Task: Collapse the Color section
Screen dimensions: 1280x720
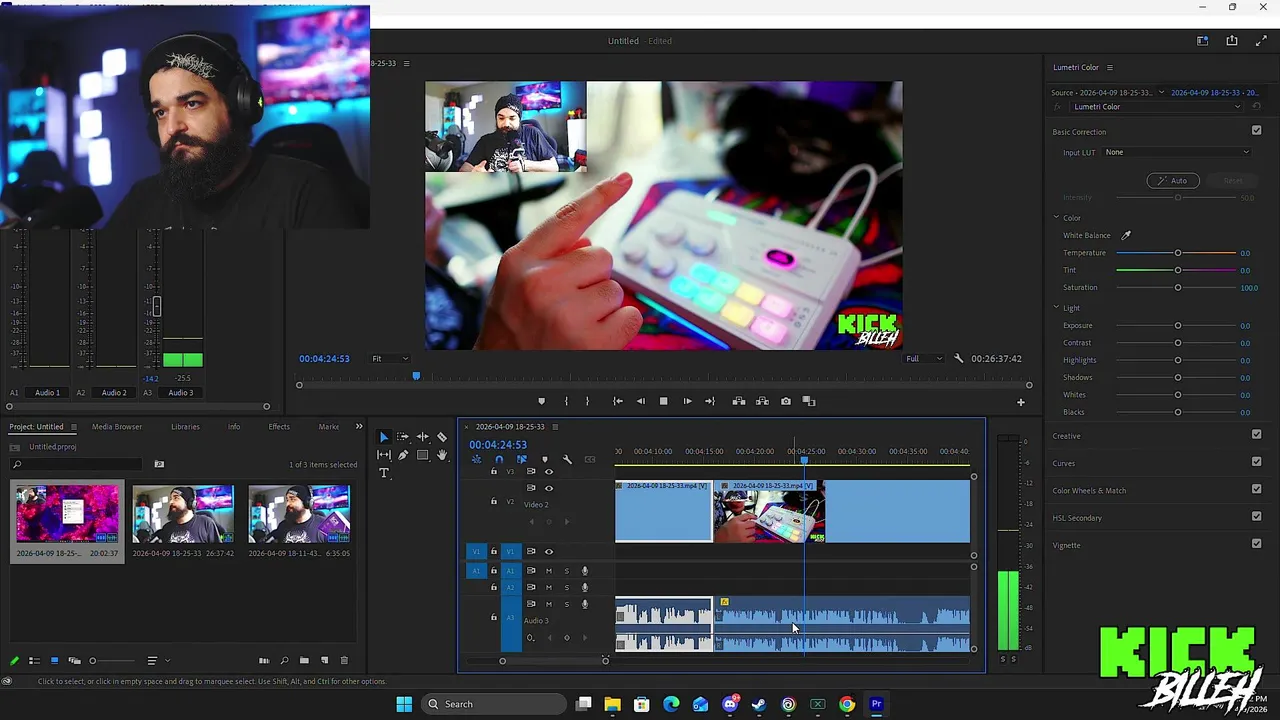Action: click(1056, 217)
